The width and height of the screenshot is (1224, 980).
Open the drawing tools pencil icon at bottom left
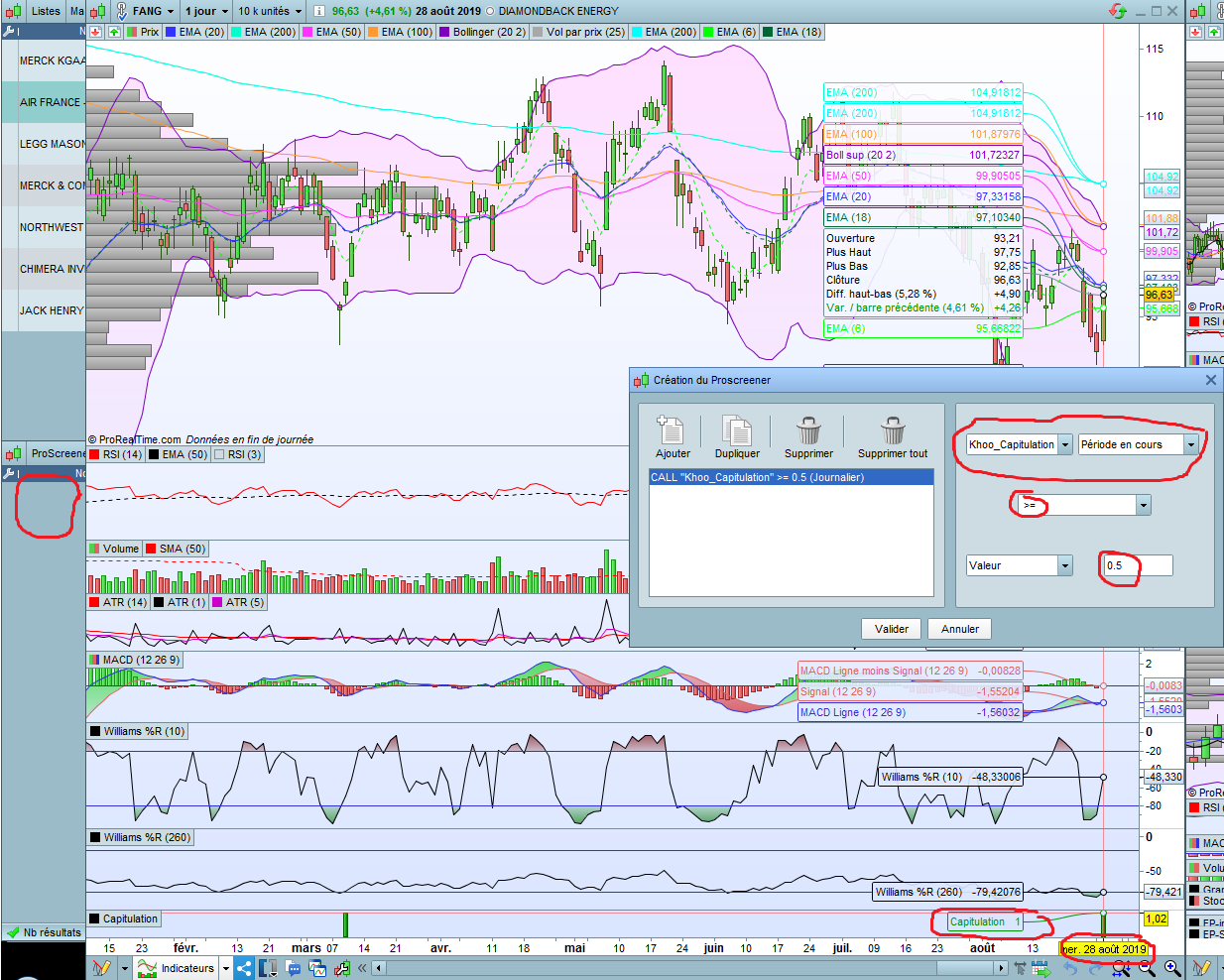102,967
